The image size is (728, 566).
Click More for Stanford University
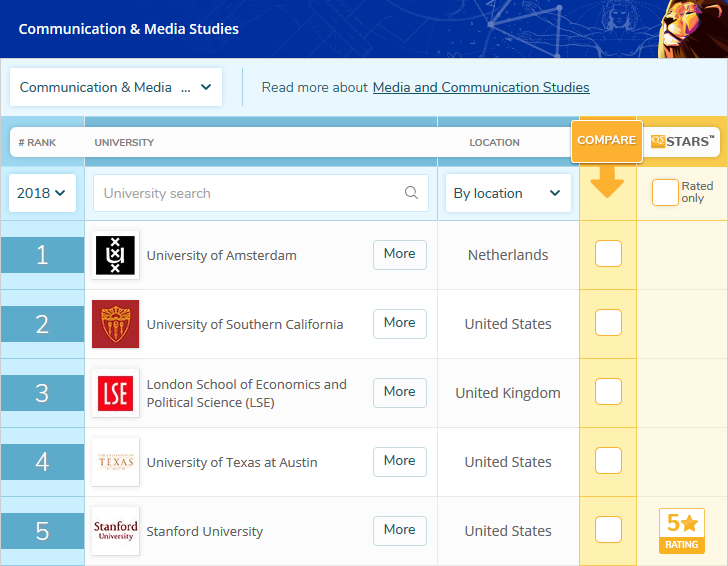point(400,530)
